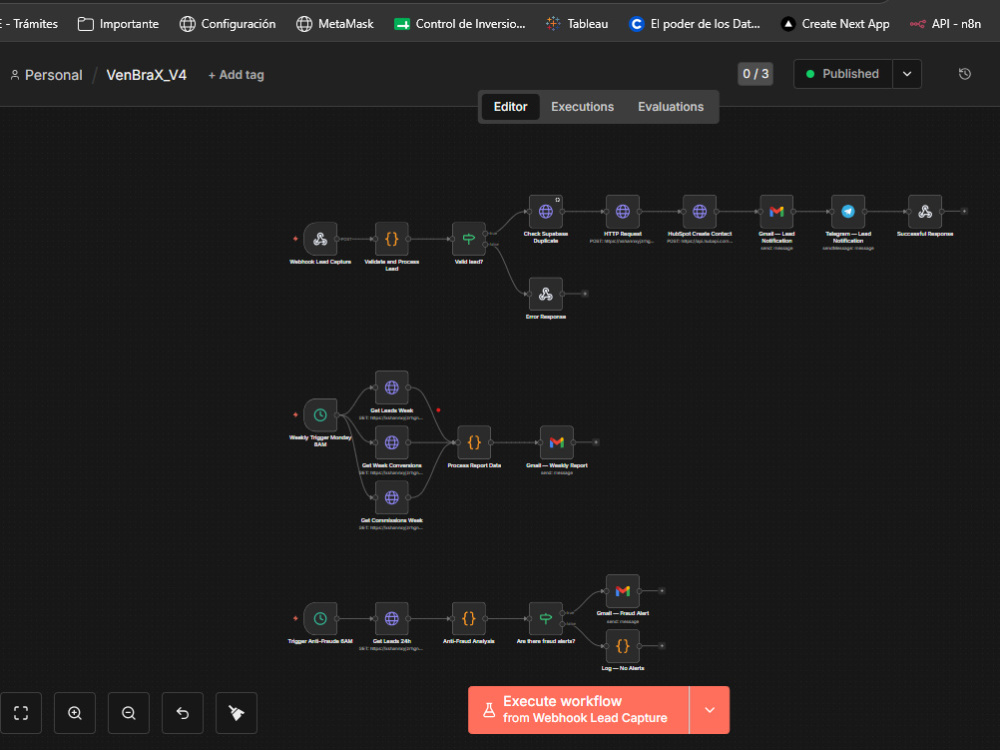This screenshot has height=750, width=1000.
Task: Open the Telegram Lead Notification node
Action: [x=848, y=212]
